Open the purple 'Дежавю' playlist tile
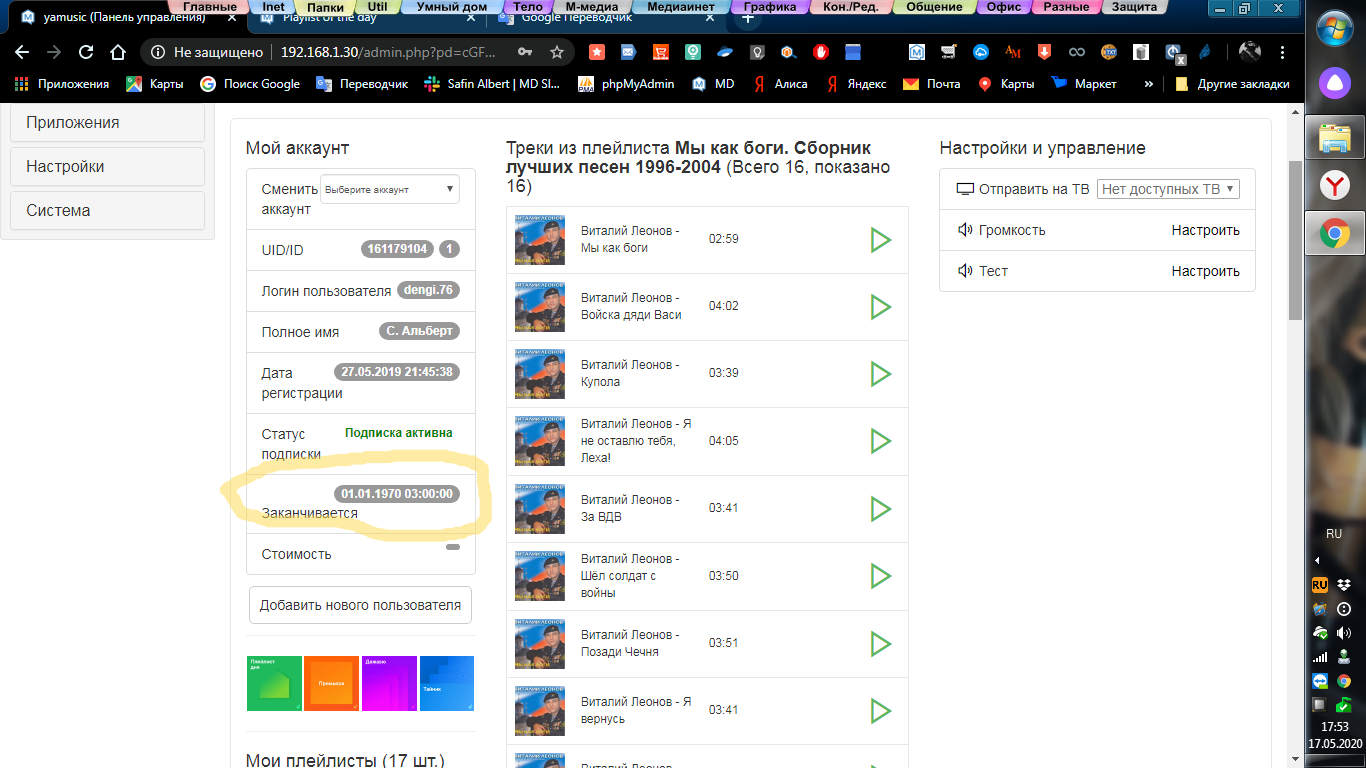1366x768 pixels. click(x=389, y=683)
